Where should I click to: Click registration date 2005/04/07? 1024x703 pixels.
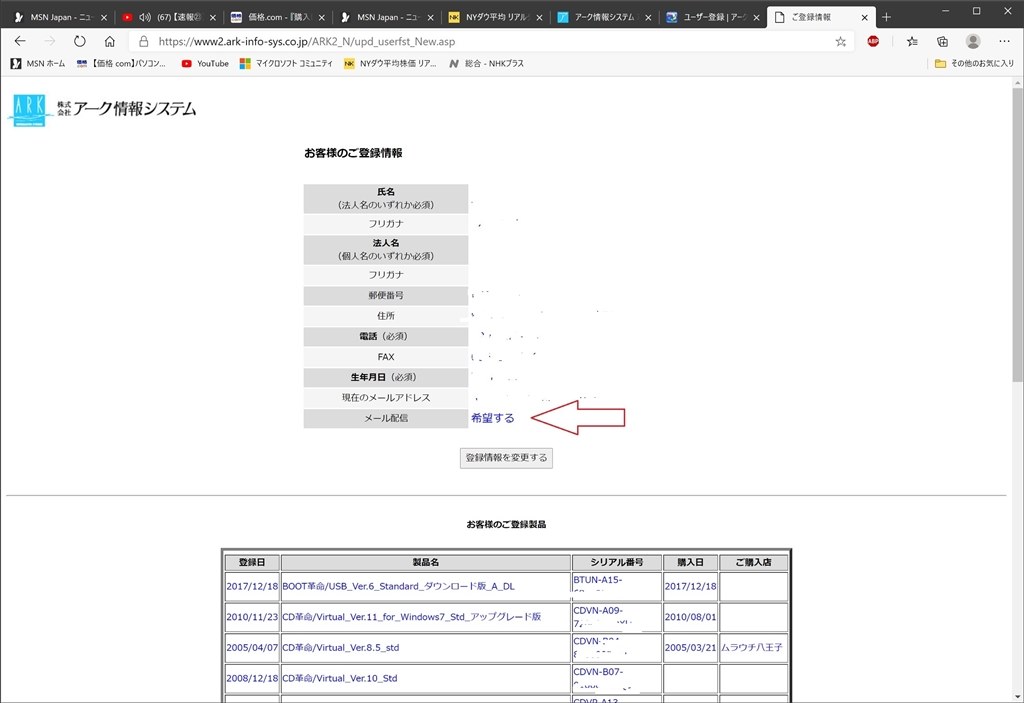click(252, 647)
